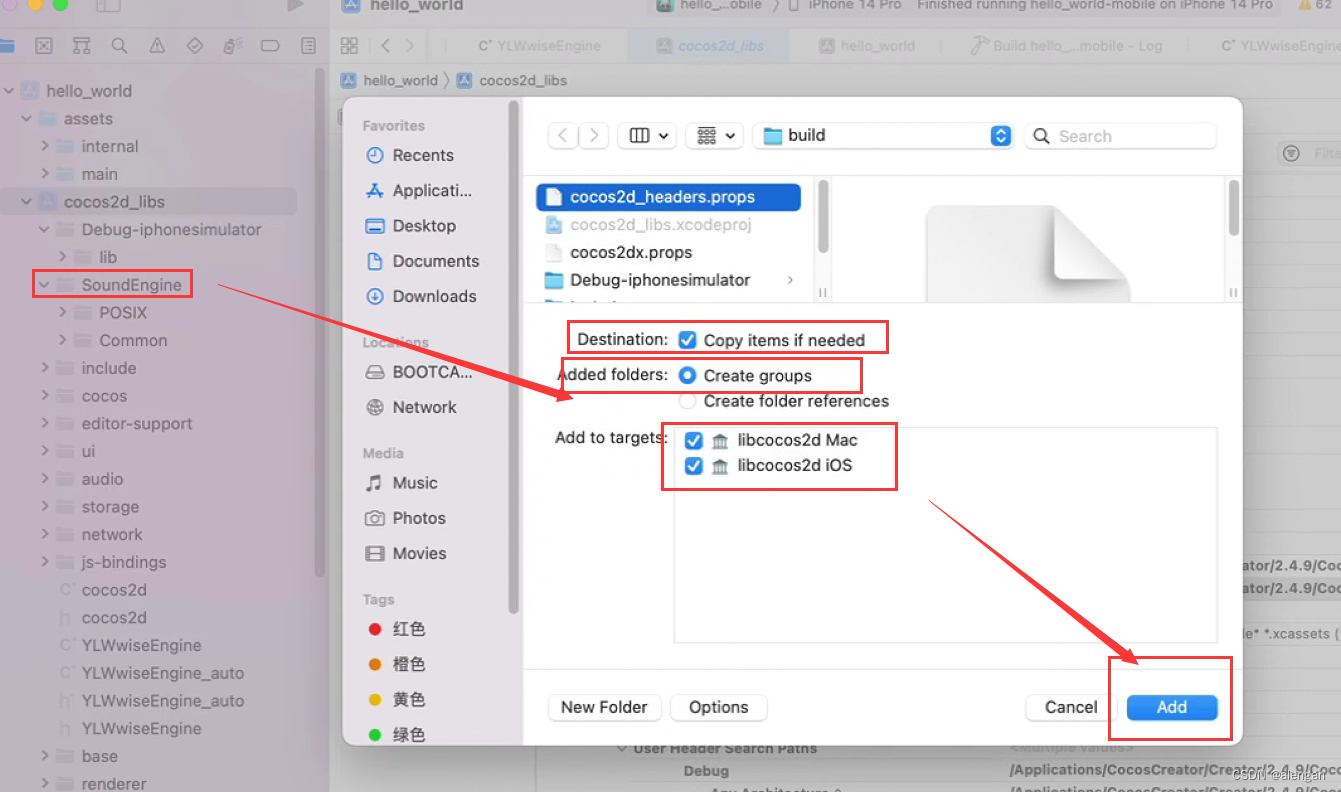The width and height of the screenshot is (1341, 792).
Task: Create a New Folder in the dialog
Action: [604, 707]
